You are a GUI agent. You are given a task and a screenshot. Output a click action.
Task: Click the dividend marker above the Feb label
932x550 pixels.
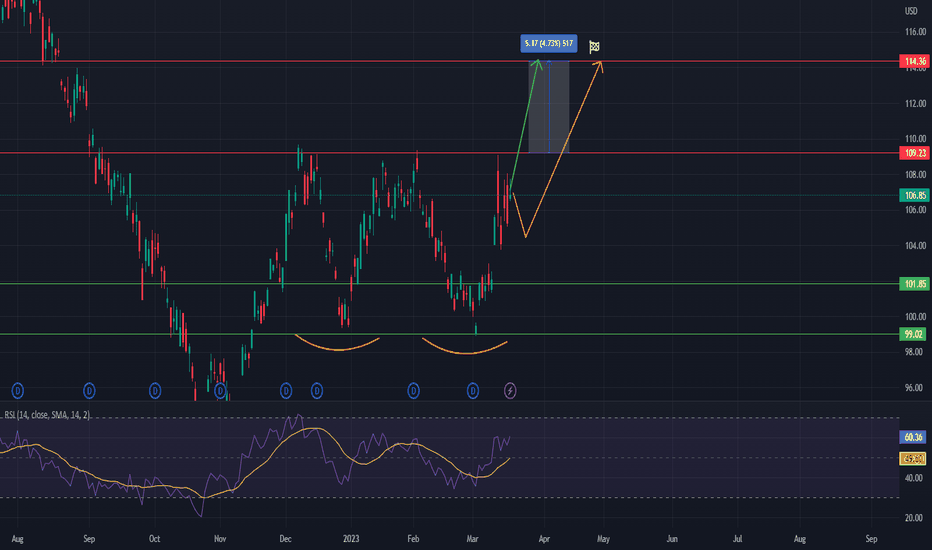[413, 391]
